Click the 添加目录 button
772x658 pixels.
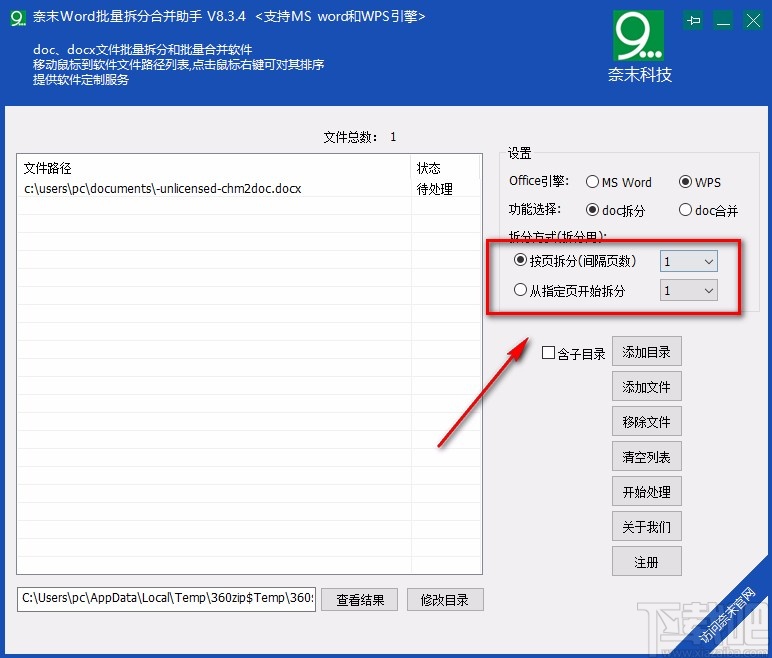(x=646, y=352)
